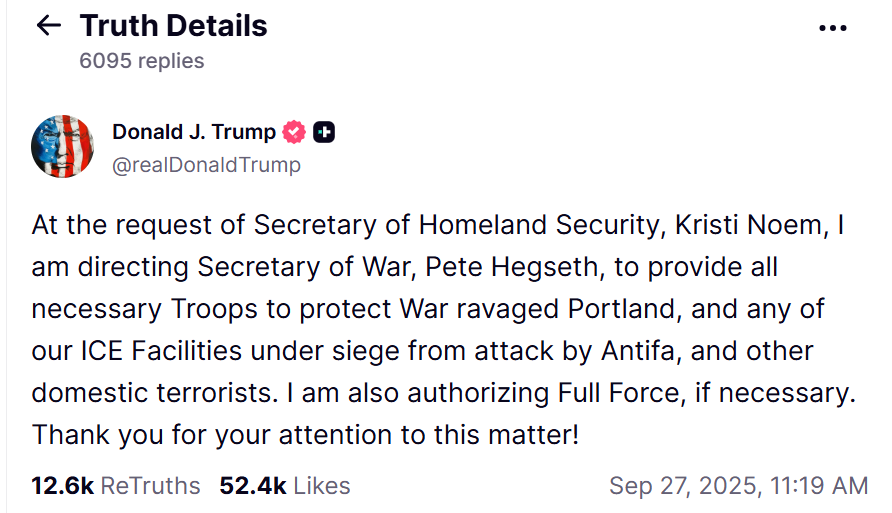View the 6095 replies count
Image resolution: width=892 pixels, height=513 pixels.
pos(141,61)
